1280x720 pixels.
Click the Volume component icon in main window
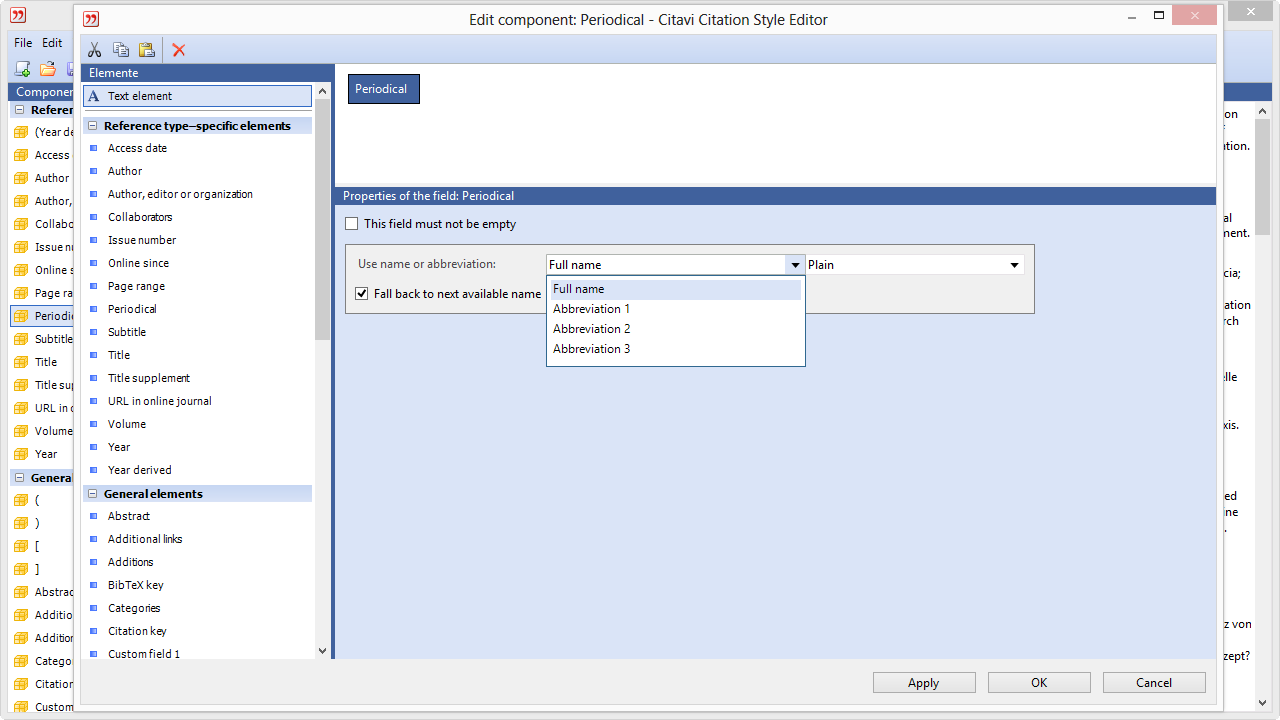(x=21, y=431)
